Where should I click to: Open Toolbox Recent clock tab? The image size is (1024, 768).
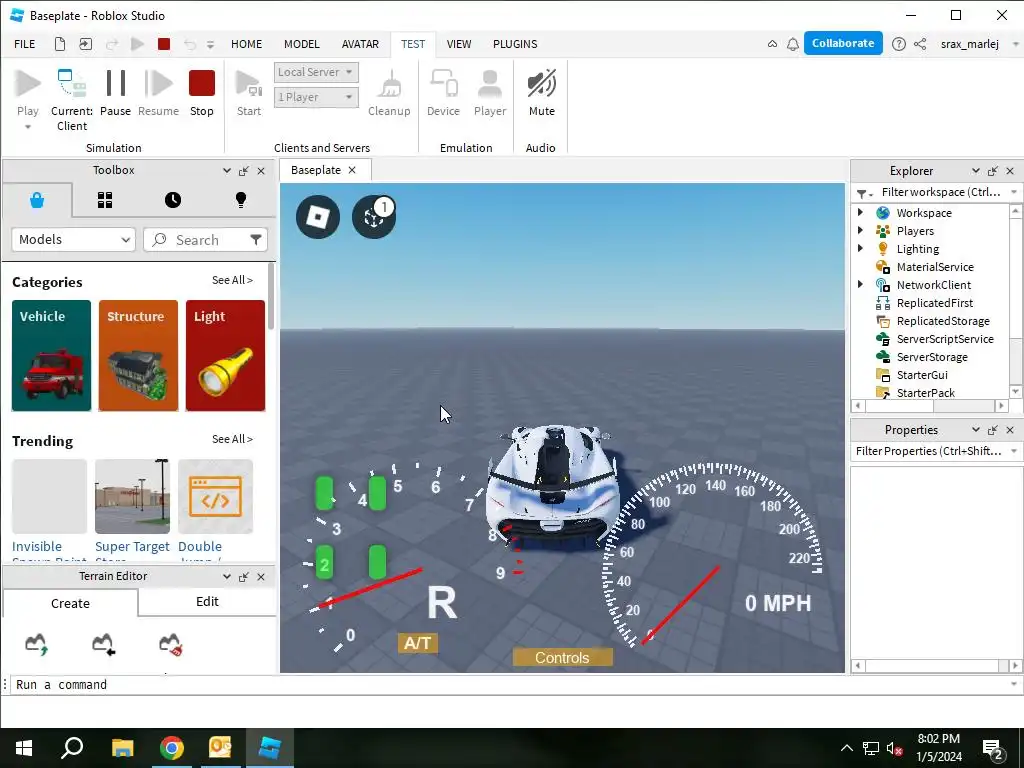point(173,200)
